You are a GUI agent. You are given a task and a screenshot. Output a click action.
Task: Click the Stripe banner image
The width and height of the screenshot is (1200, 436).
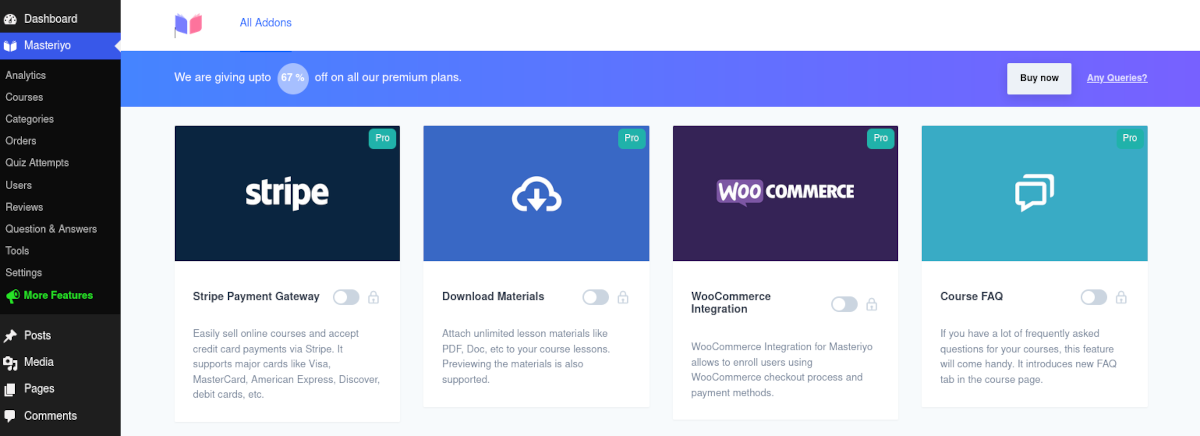[287, 193]
